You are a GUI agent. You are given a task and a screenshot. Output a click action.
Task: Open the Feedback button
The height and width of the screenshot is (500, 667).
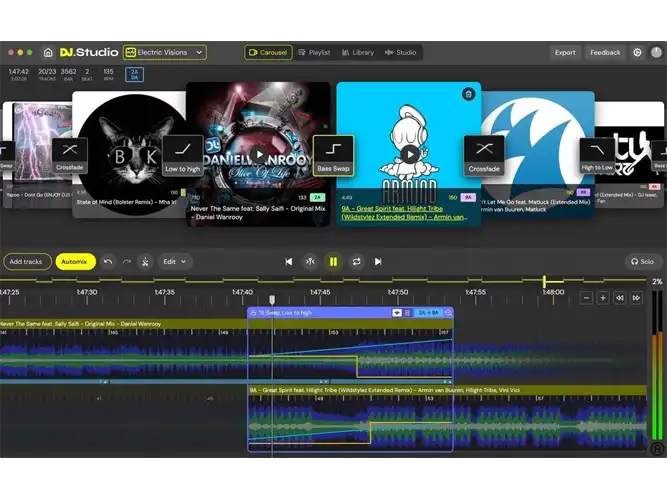pos(605,52)
